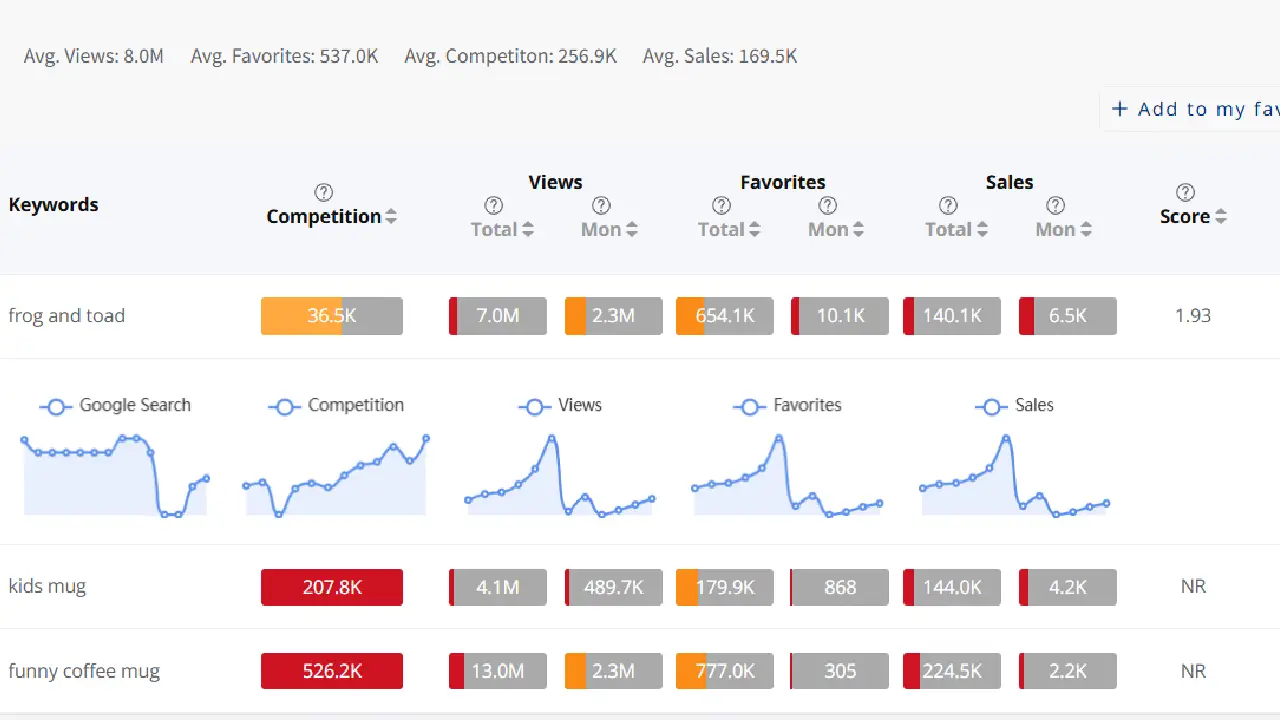Toggle the Competition series on its chart

pos(284,406)
